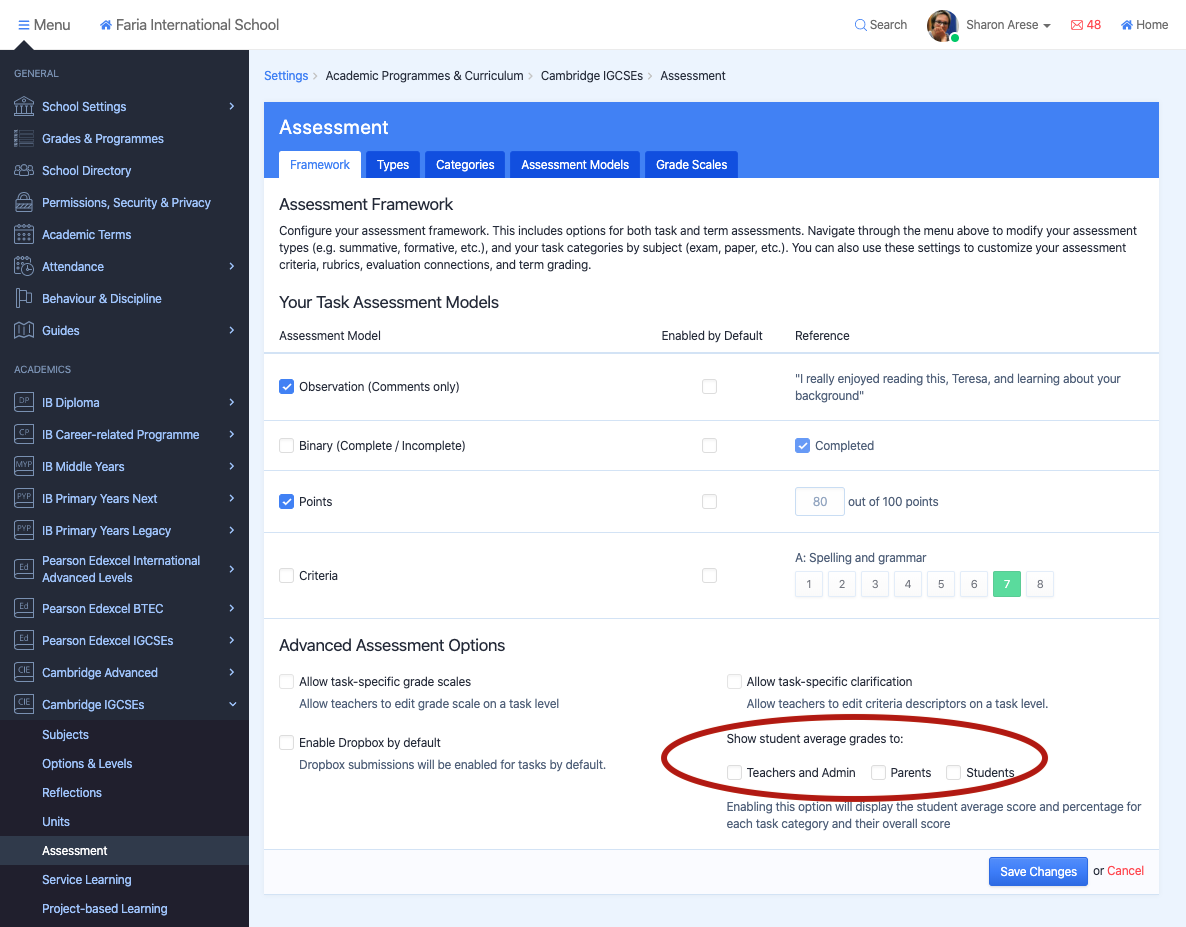Expand the IB Diploma sidebar section
Screen dimensions: 1186x927
click(x=232, y=402)
